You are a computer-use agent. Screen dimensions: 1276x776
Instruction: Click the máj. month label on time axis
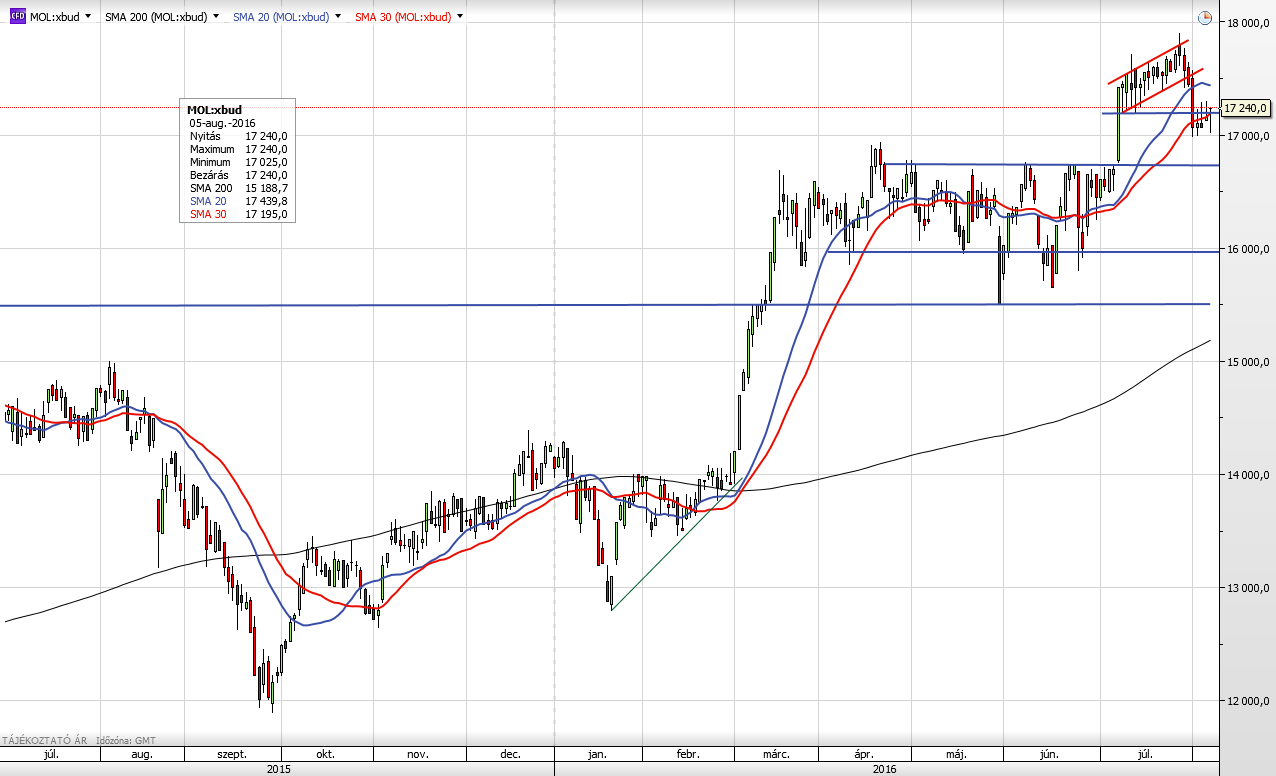pyautogui.click(x=958, y=754)
